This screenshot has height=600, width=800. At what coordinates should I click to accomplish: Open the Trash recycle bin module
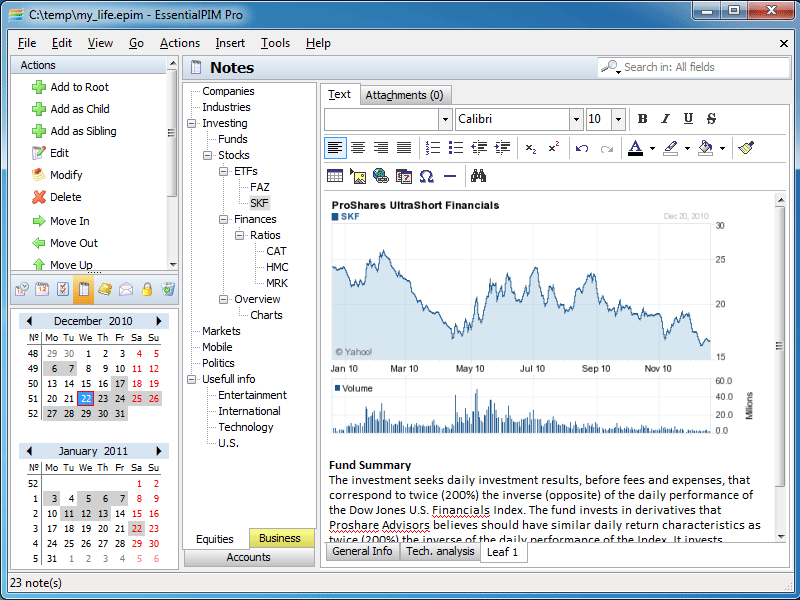(168, 290)
